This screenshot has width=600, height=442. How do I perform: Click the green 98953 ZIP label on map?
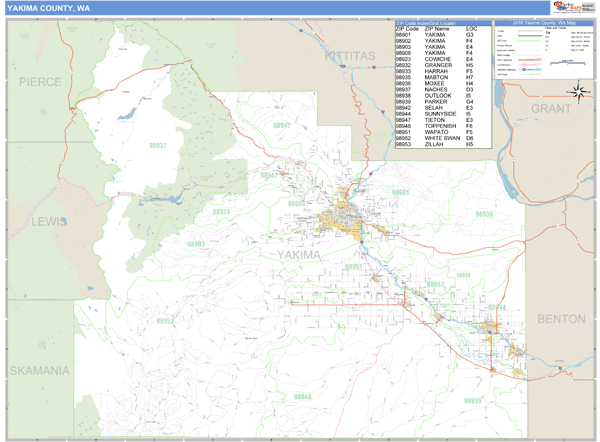(x=435, y=284)
